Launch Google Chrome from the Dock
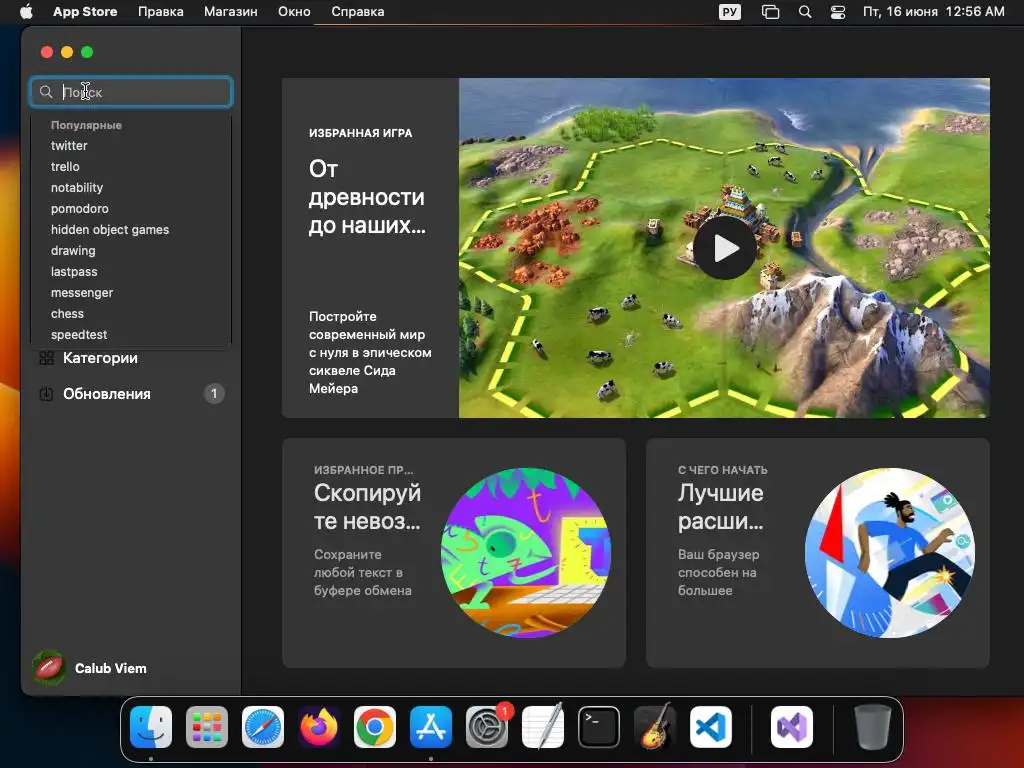This screenshot has height=768, width=1024. click(375, 727)
